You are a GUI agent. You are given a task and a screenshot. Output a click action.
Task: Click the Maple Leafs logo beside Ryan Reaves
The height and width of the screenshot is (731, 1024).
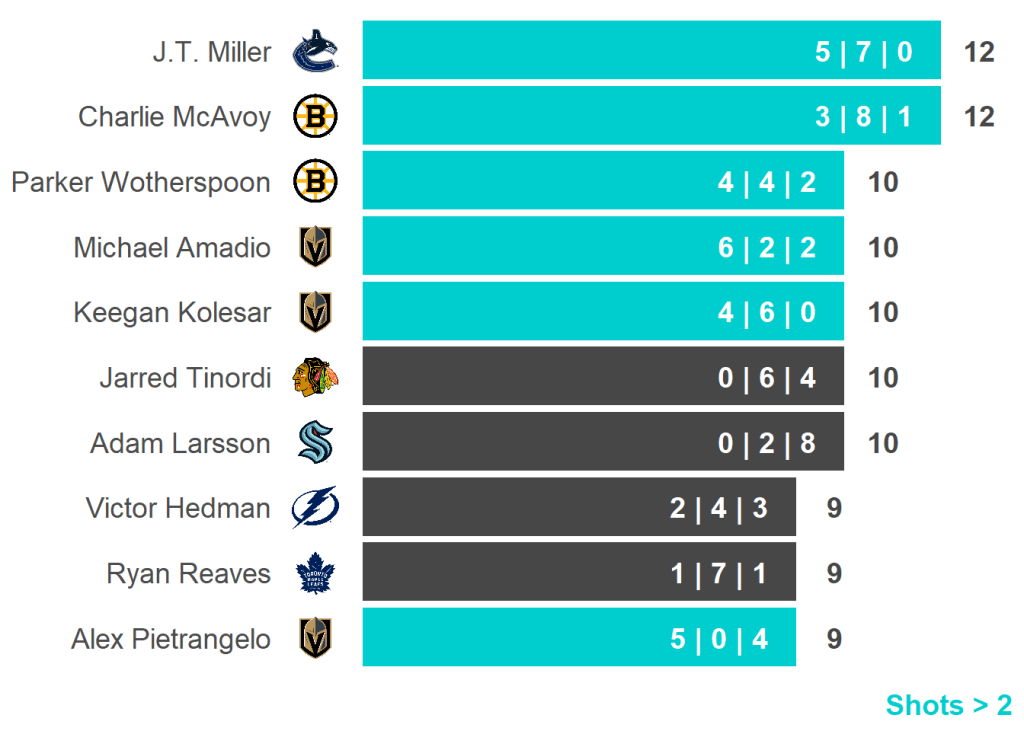[315, 573]
